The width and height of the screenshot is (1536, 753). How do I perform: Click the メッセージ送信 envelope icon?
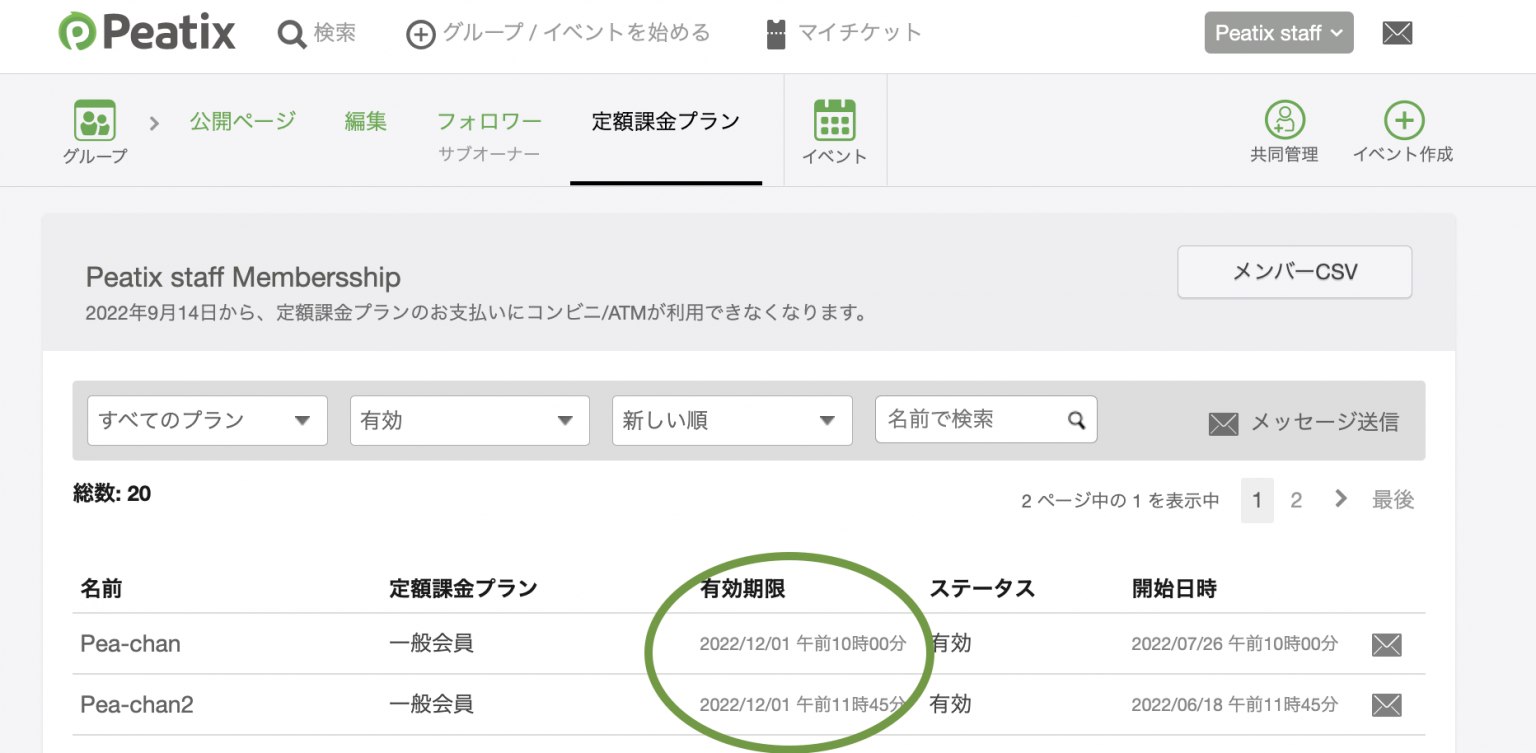(1223, 423)
